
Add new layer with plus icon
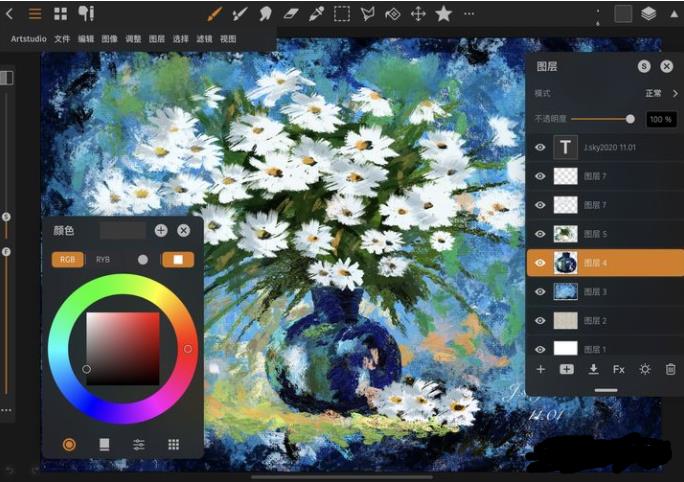(x=540, y=369)
